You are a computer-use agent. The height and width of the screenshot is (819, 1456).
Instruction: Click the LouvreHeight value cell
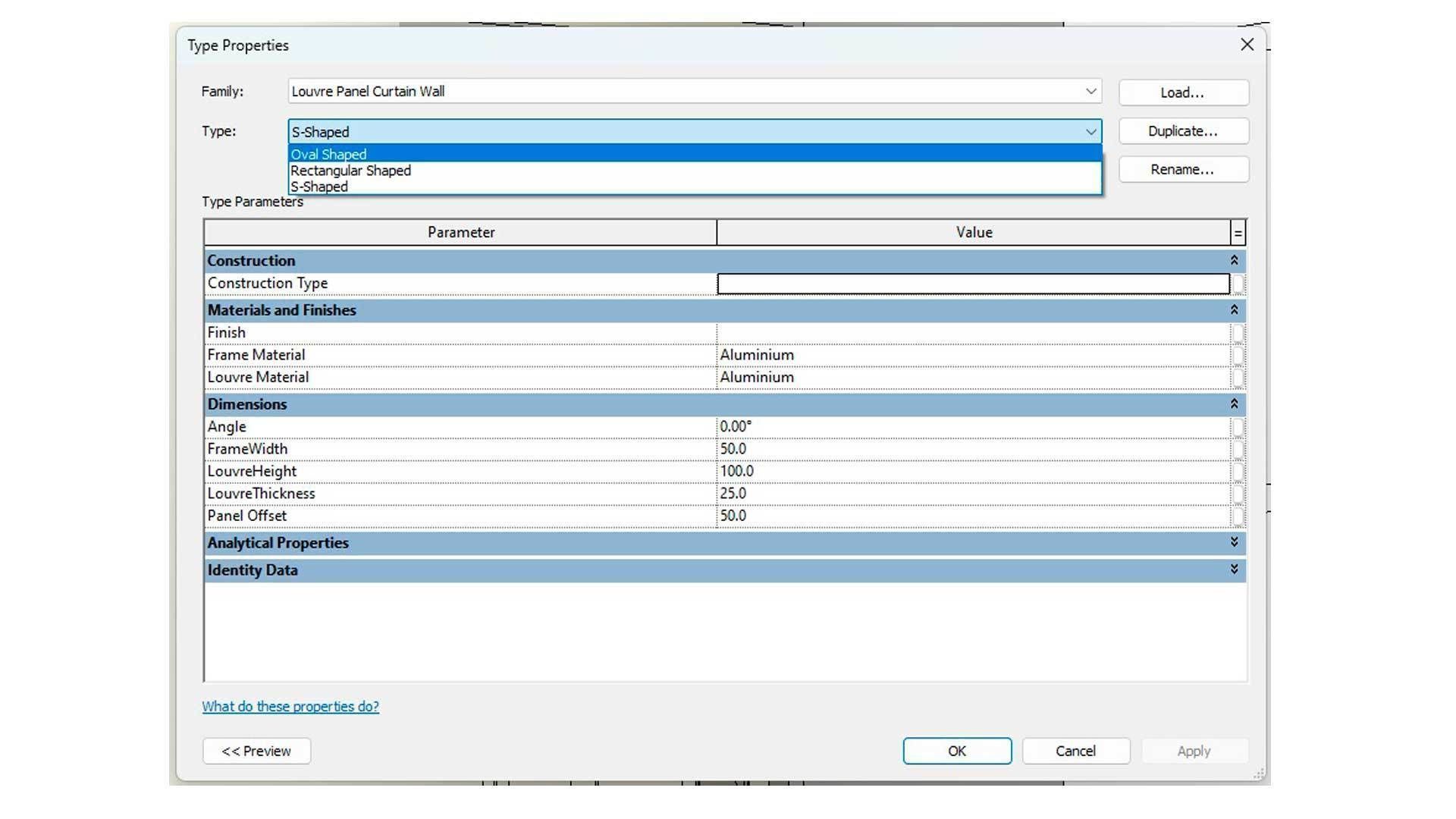pyautogui.click(x=972, y=472)
